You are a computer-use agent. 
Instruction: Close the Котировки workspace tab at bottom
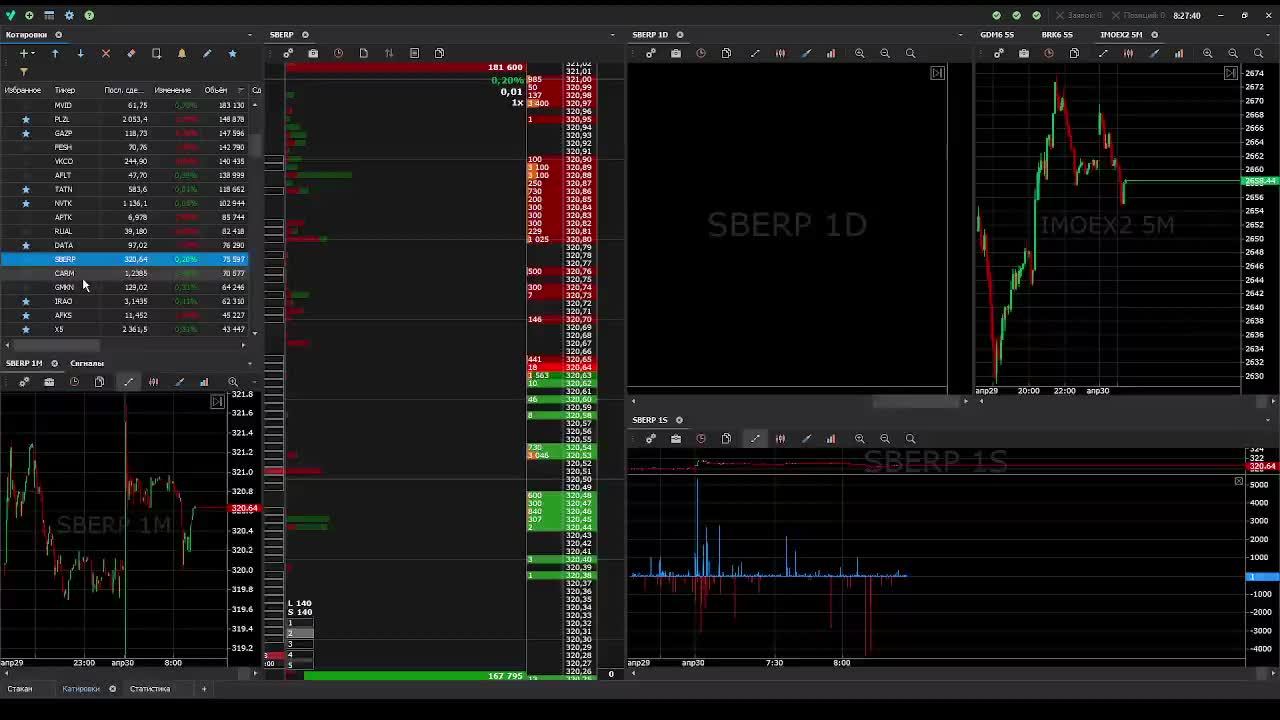pos(112,689)
